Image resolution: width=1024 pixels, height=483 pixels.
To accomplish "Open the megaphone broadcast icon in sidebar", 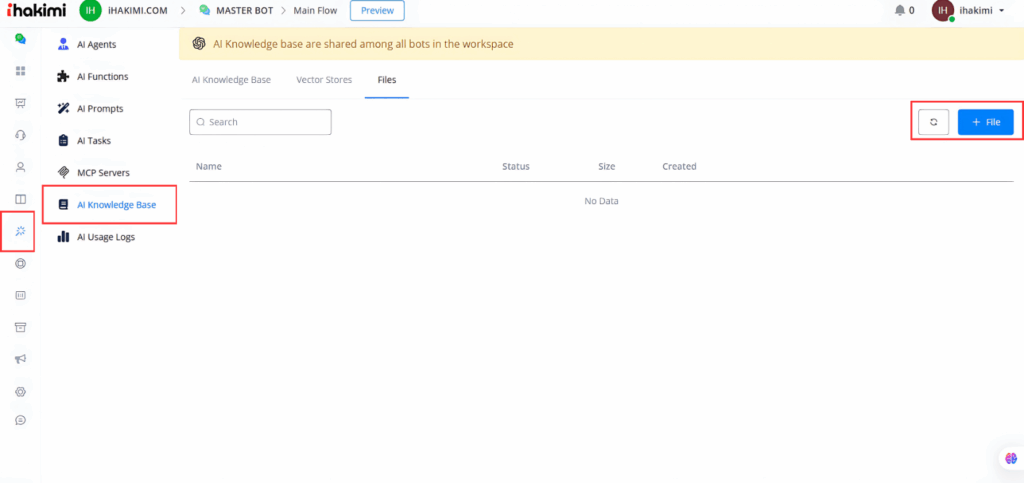I will coord(20,359).
